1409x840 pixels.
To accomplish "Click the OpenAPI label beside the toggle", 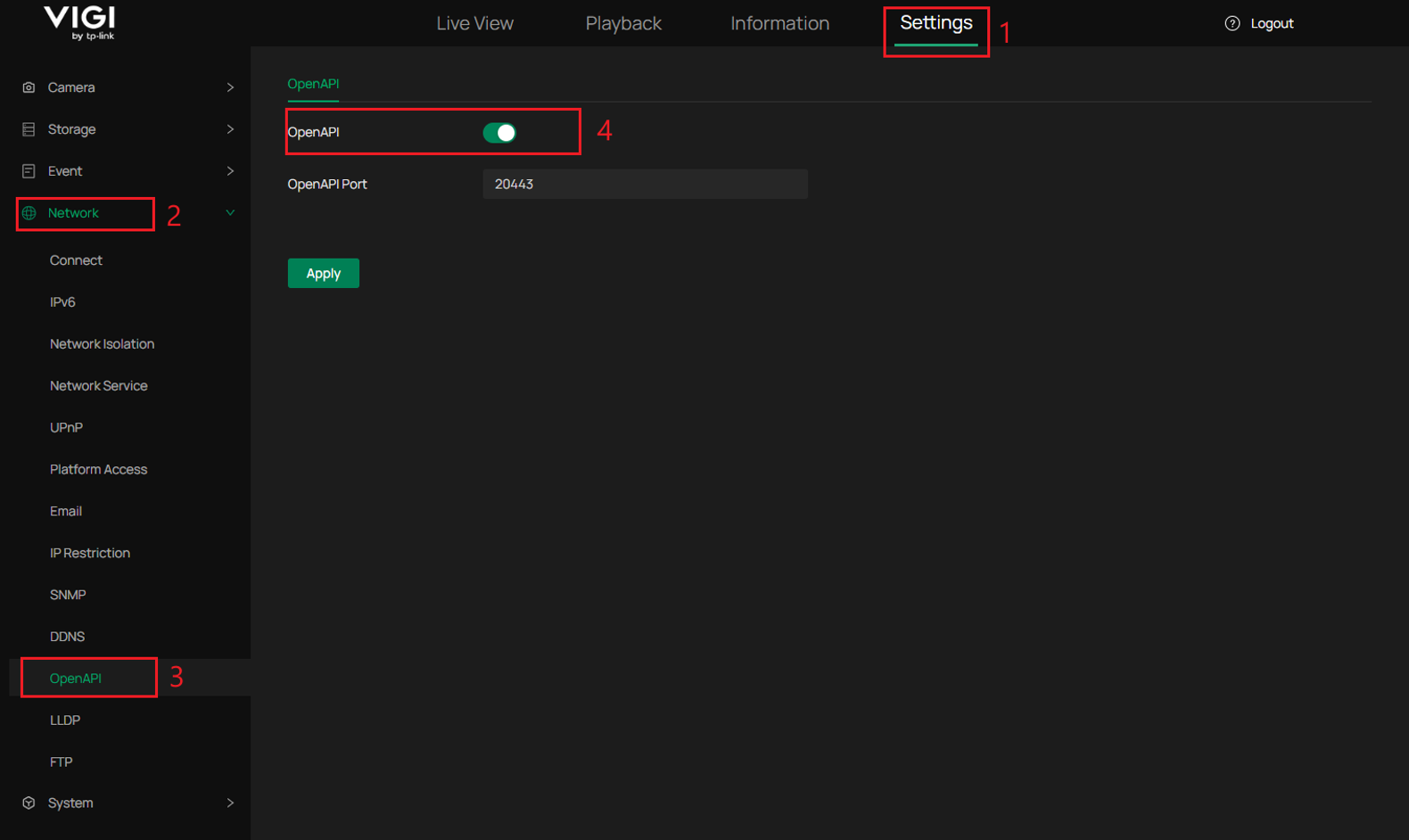I will click(x=313, y=132).
